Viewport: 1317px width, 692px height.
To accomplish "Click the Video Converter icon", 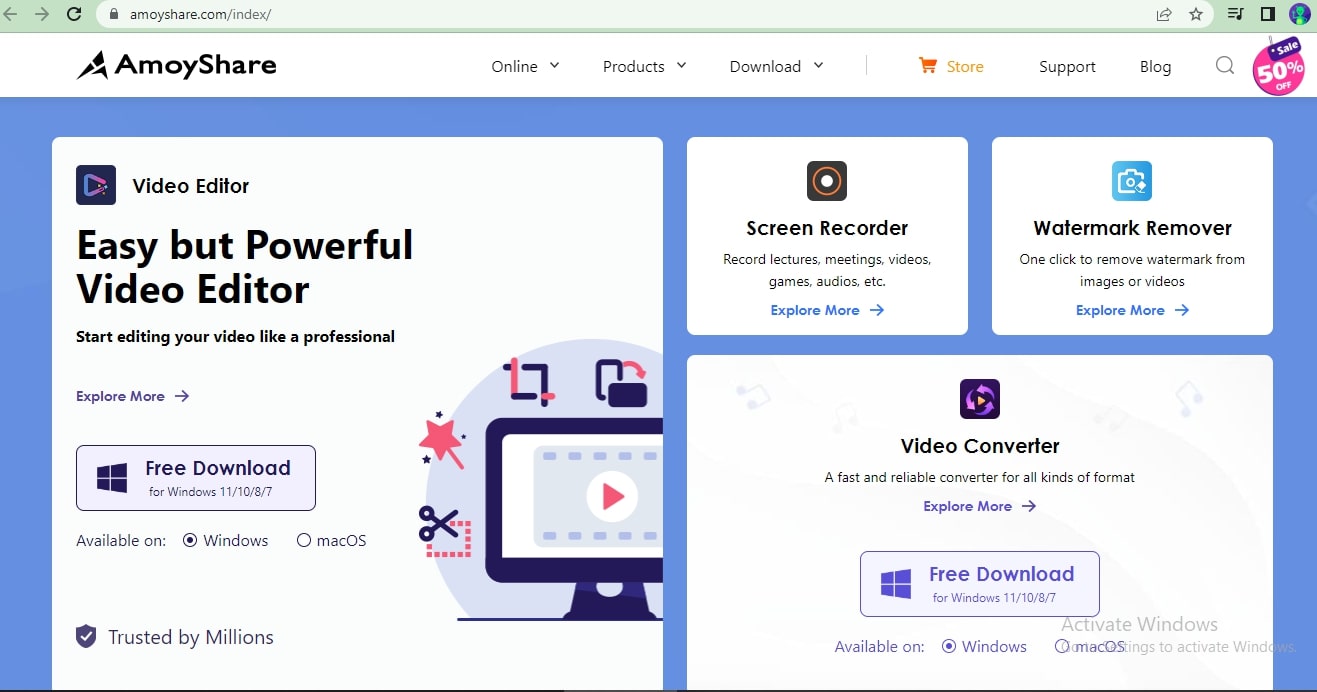I will (980, 399).
